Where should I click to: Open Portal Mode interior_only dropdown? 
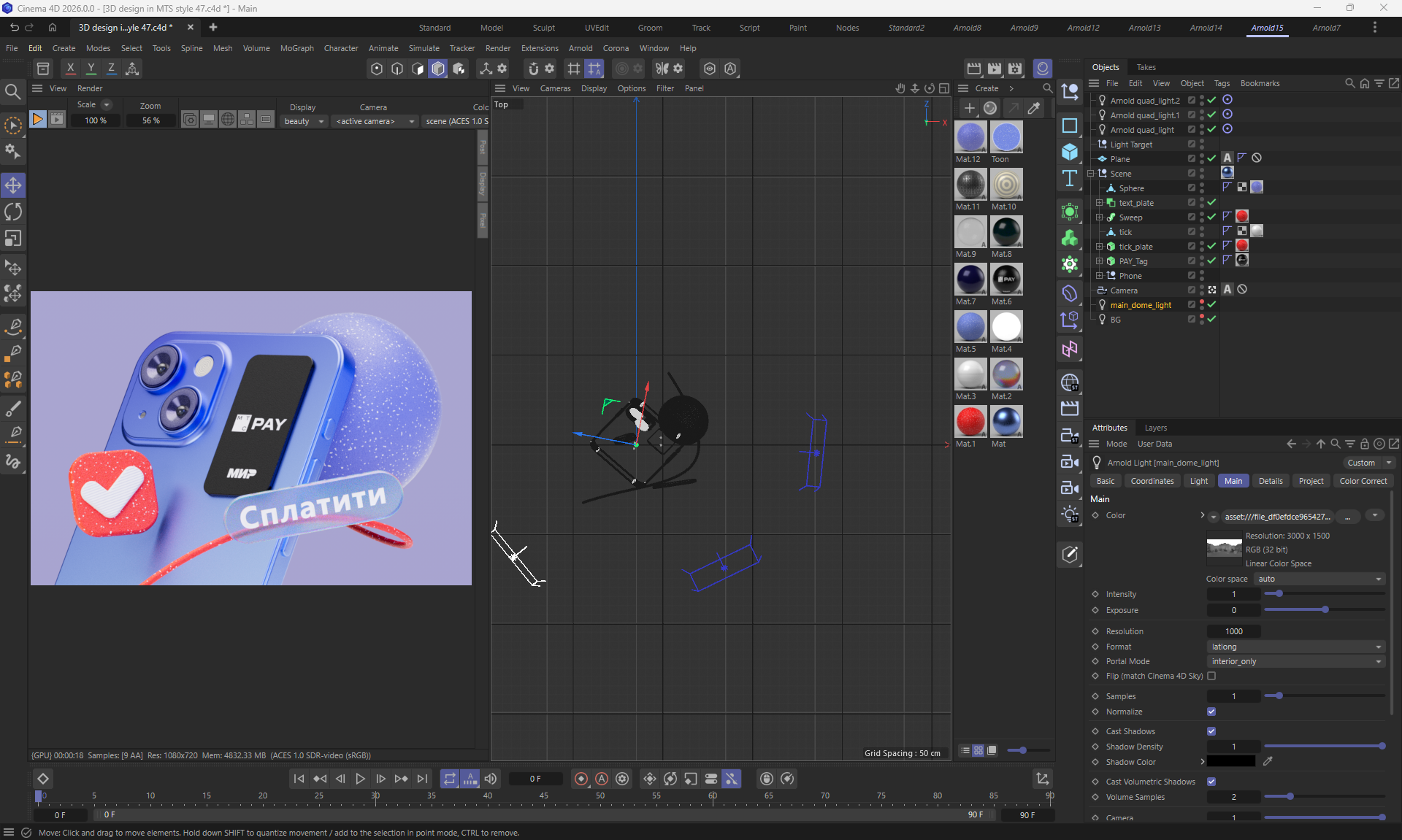pos(1296,661)
